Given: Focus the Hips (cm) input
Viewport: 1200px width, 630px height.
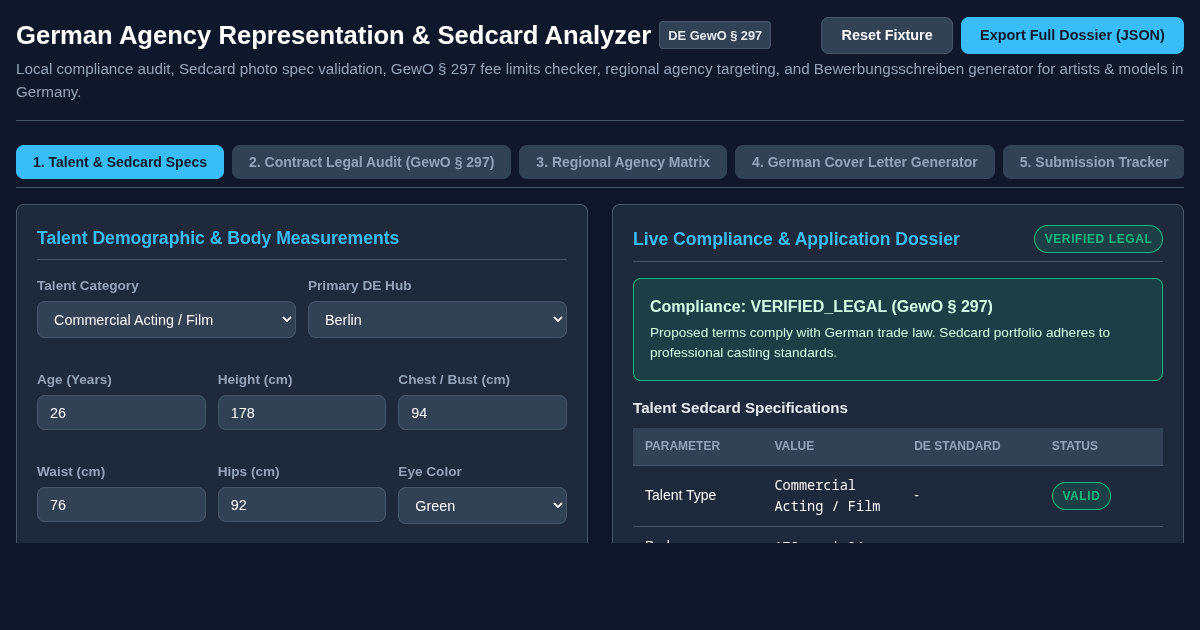Looking at the screenshot, I should coord(302,504).
